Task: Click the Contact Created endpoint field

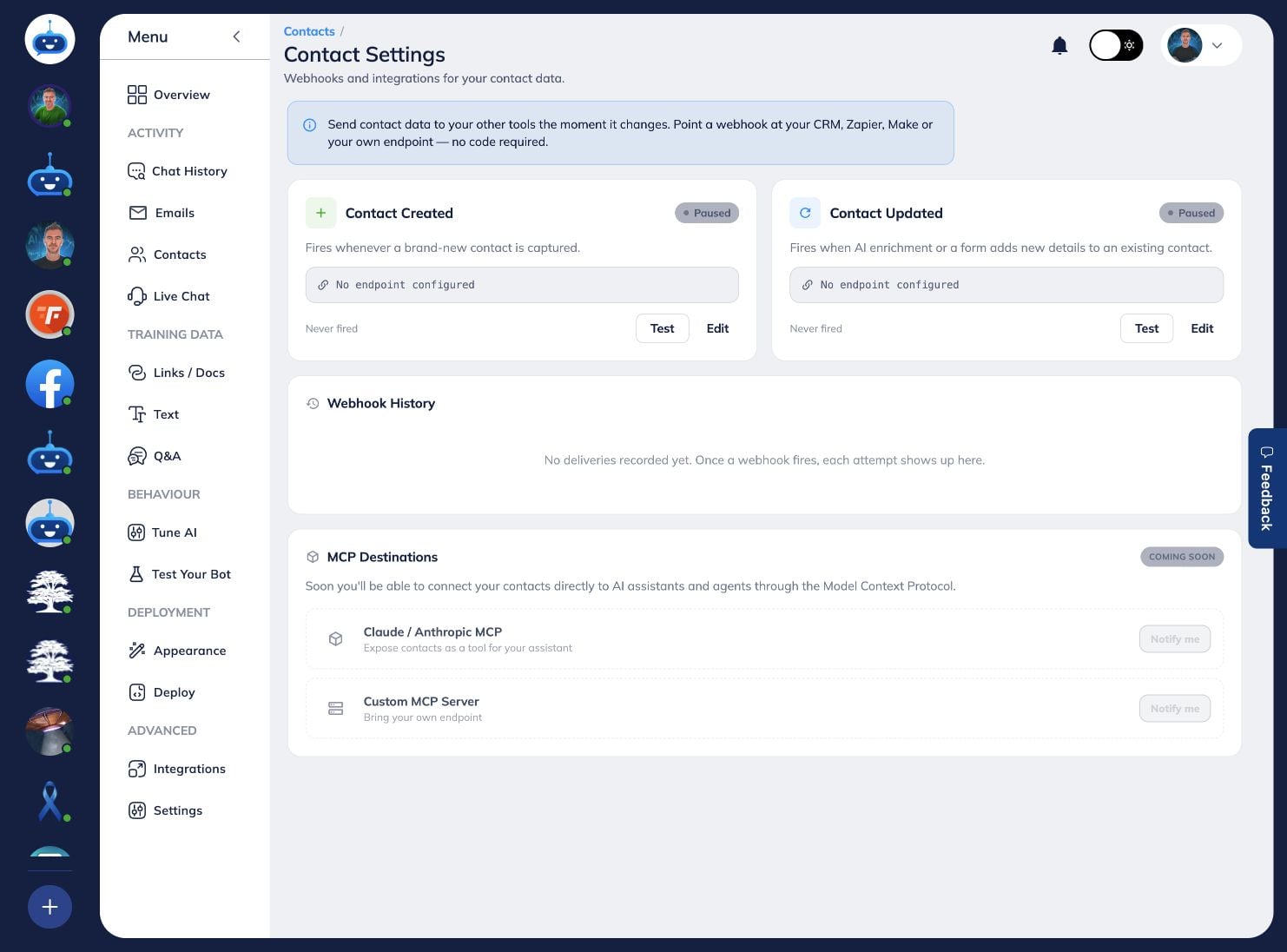Action: coord(522,285)
